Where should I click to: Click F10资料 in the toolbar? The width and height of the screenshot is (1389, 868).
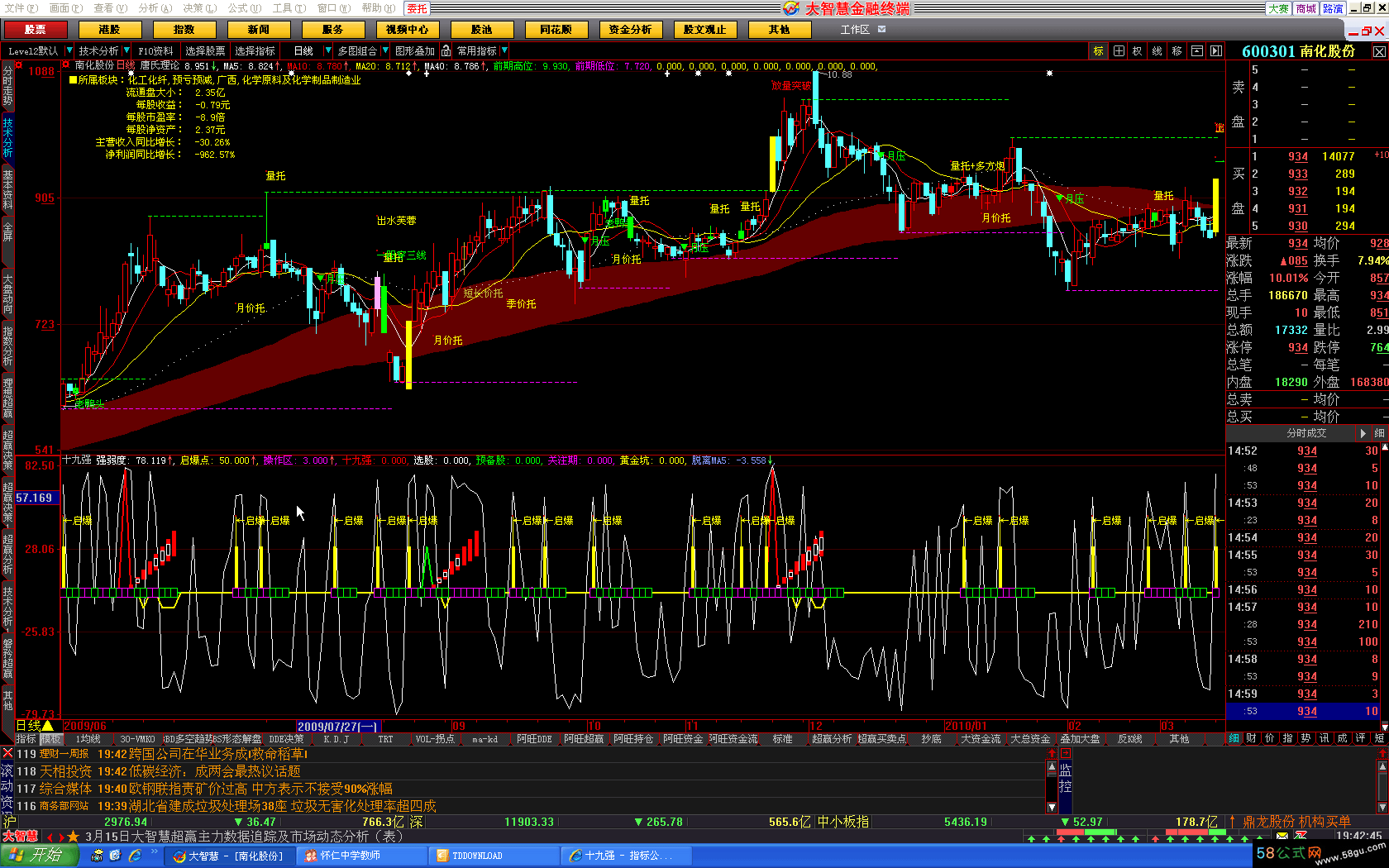click(x=155, y=51)
